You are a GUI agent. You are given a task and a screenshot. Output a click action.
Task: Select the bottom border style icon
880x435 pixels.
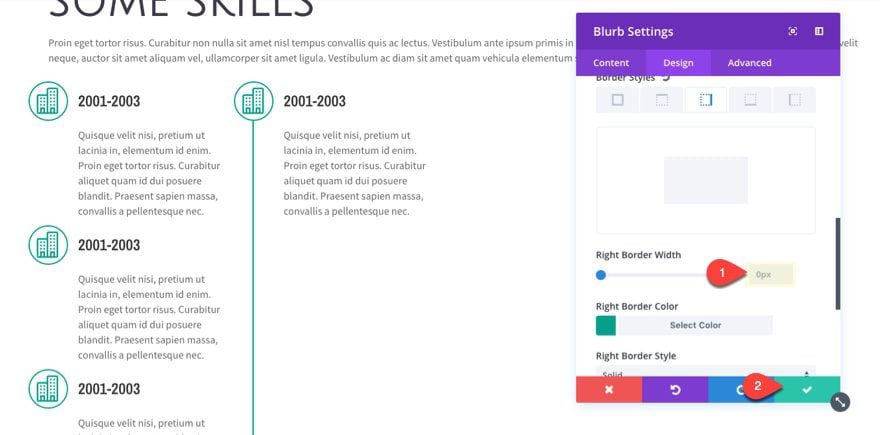pos(750,100)
